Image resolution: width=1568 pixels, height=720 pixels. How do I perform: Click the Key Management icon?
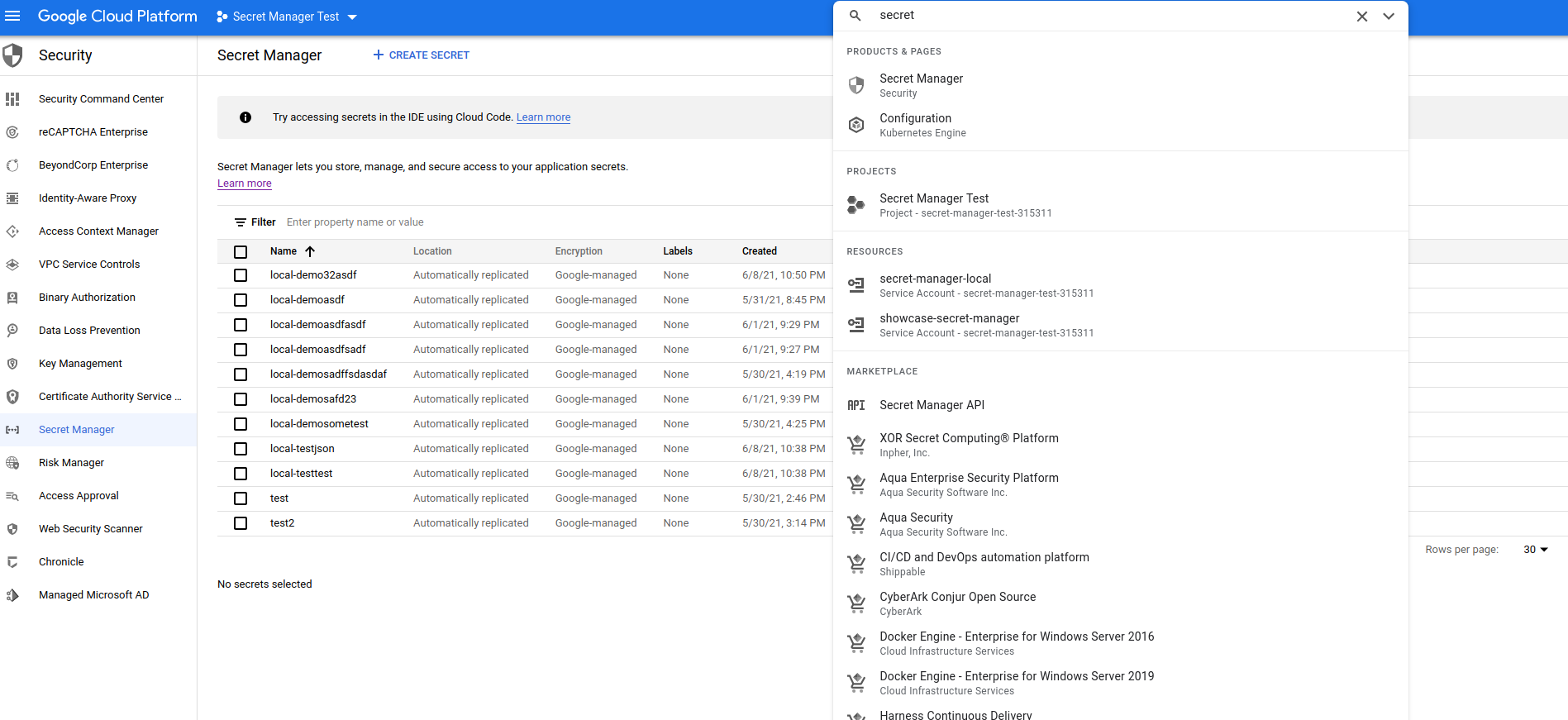(x=12, y=364)
